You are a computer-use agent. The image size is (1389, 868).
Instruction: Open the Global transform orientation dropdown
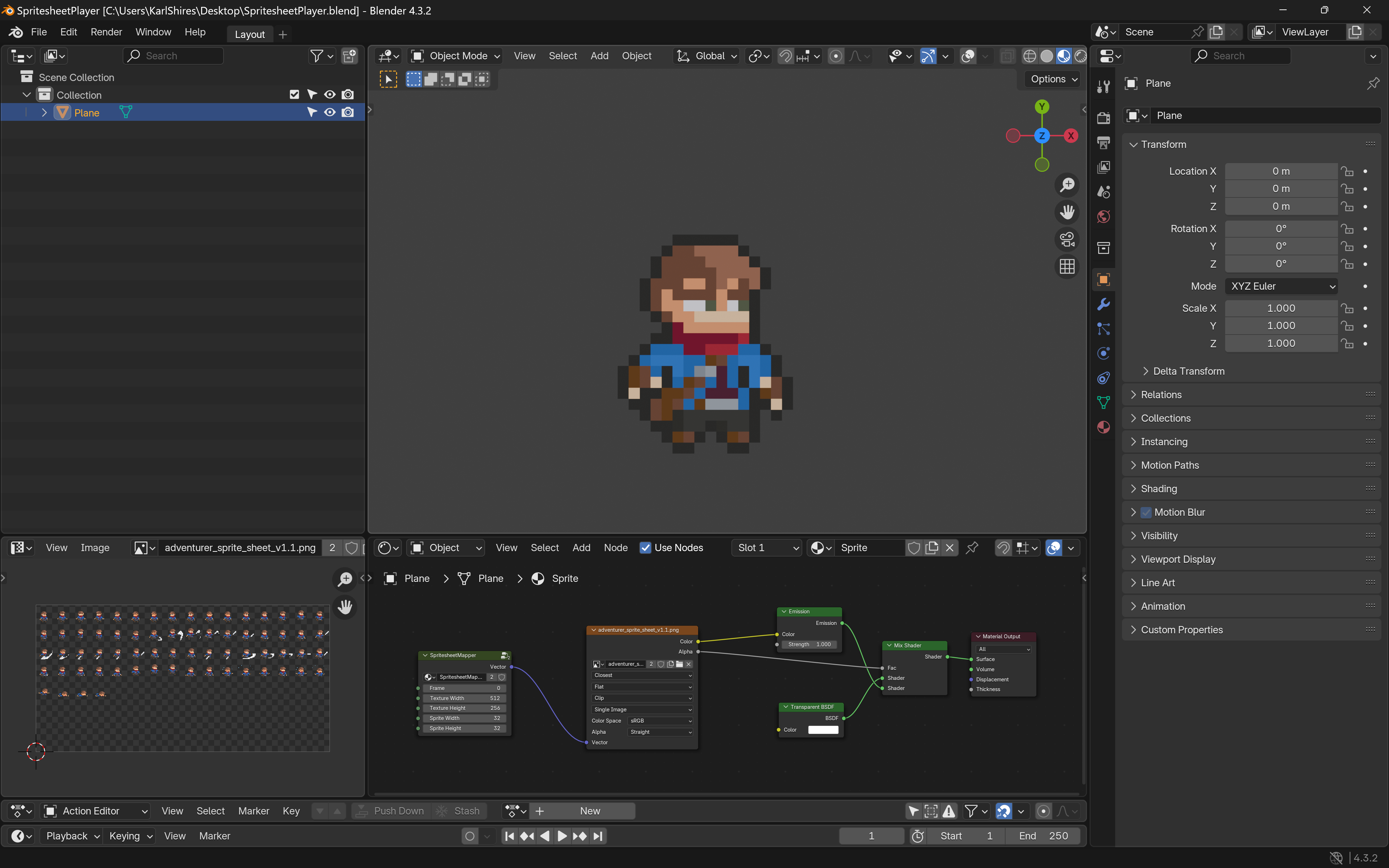tap(706, 56)
